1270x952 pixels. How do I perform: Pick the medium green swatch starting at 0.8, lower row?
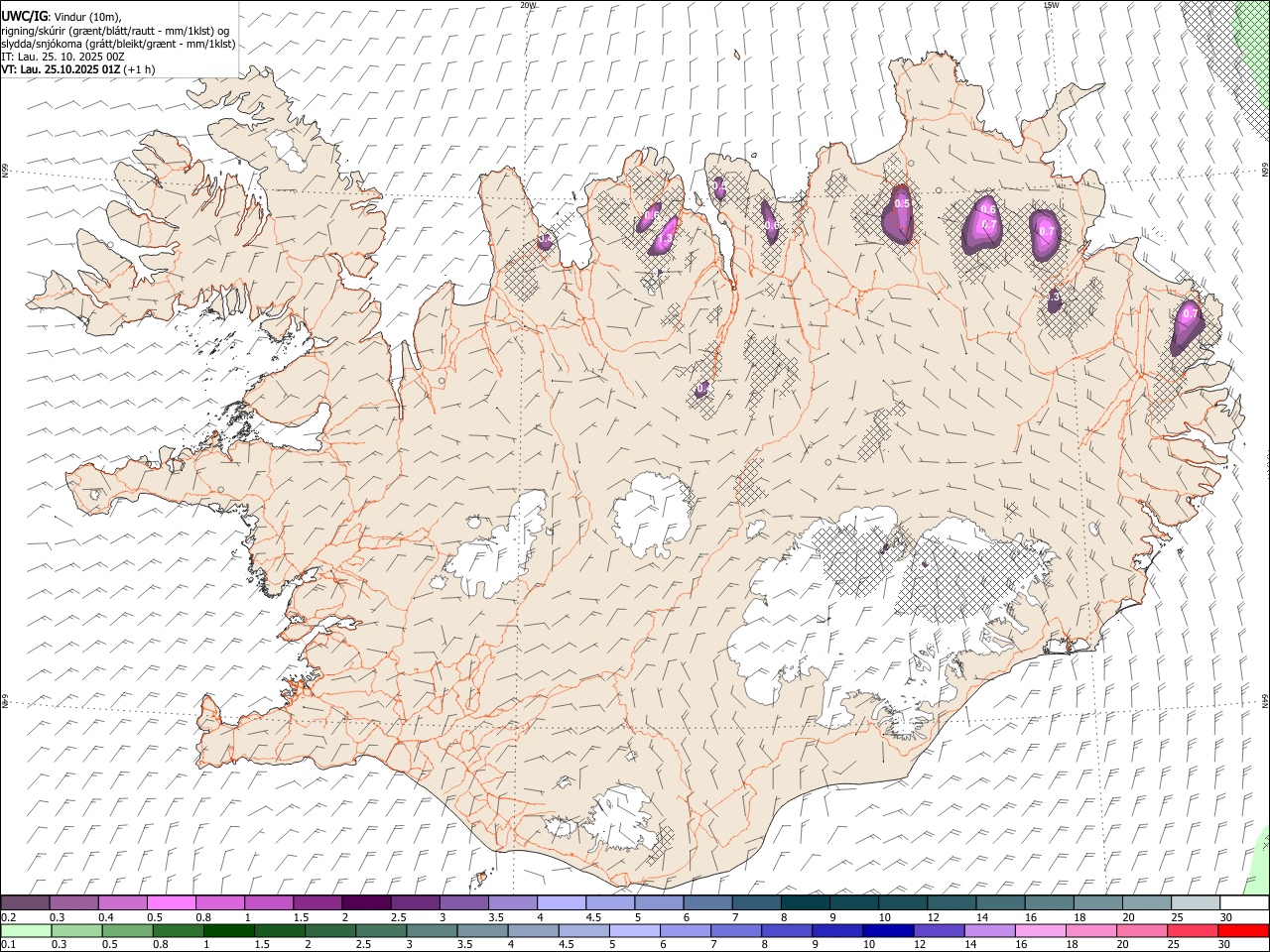[x=178, y=930]
